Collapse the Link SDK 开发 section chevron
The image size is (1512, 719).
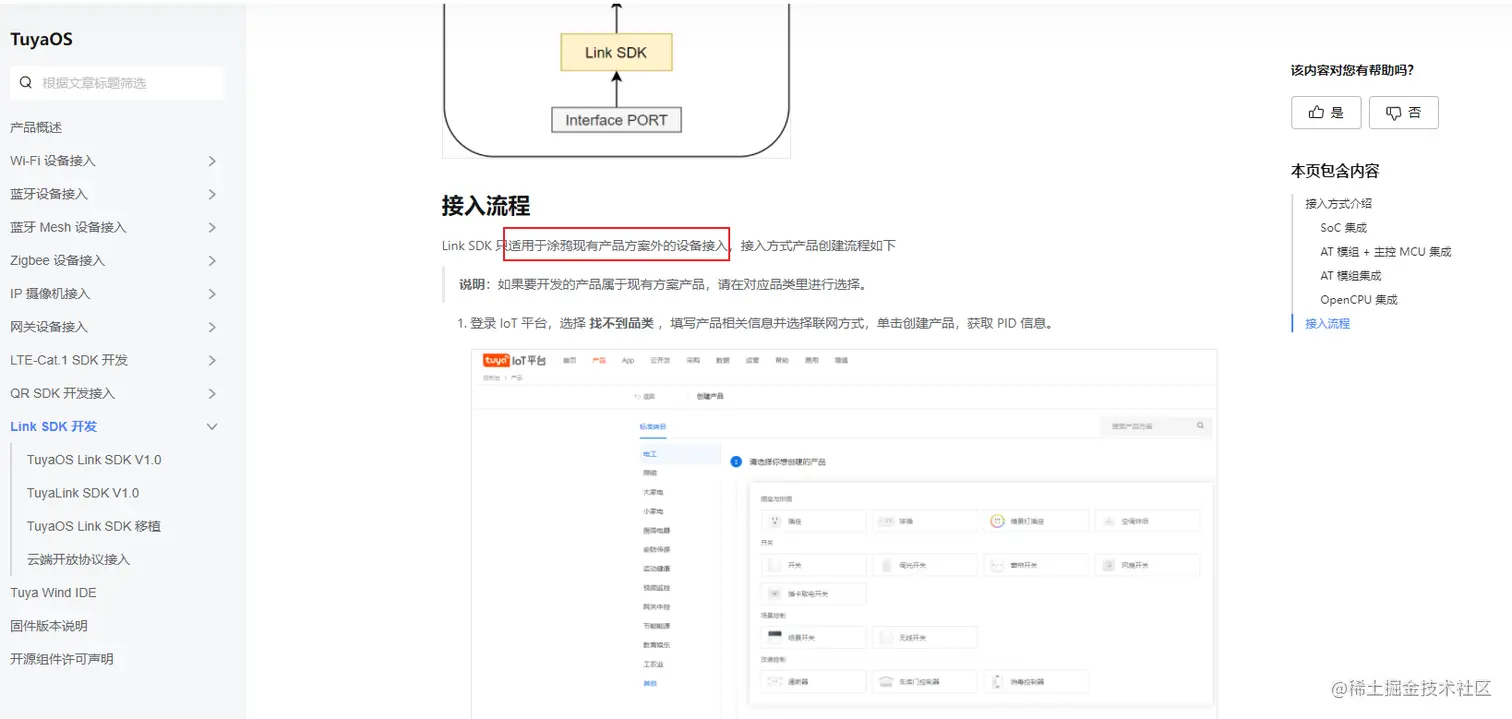[212, 427]
